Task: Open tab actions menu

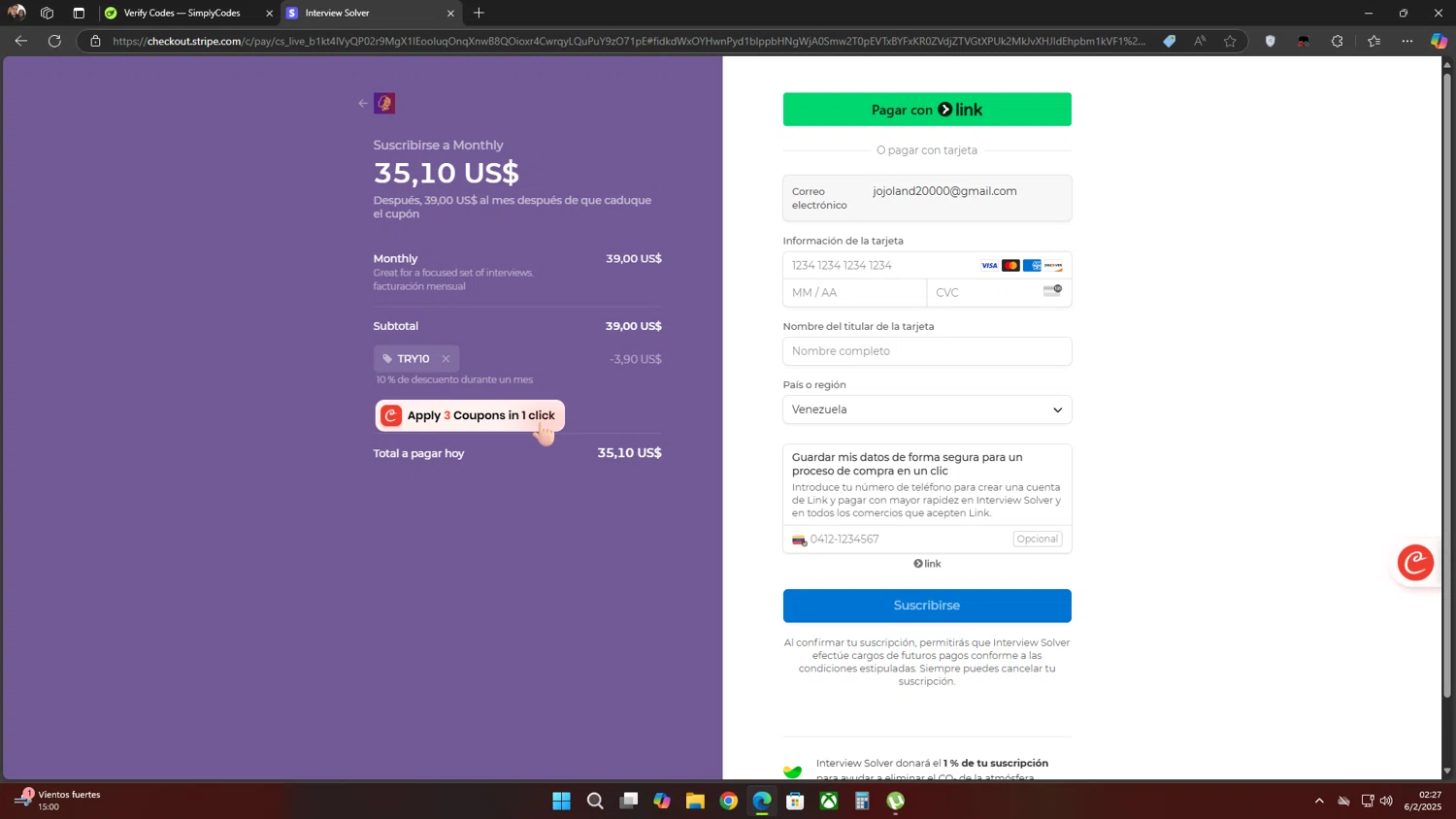Action: pyautogui.click(x=79, y=14)
